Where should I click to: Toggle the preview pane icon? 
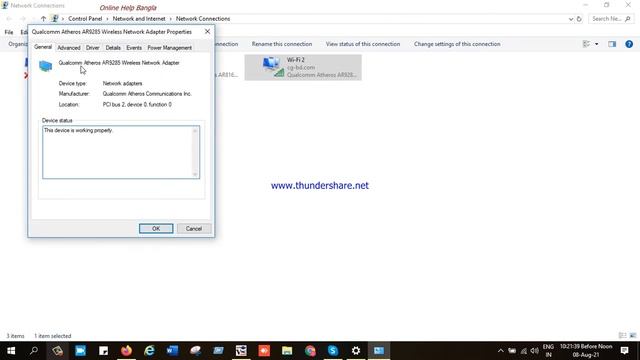click(612, 44)
